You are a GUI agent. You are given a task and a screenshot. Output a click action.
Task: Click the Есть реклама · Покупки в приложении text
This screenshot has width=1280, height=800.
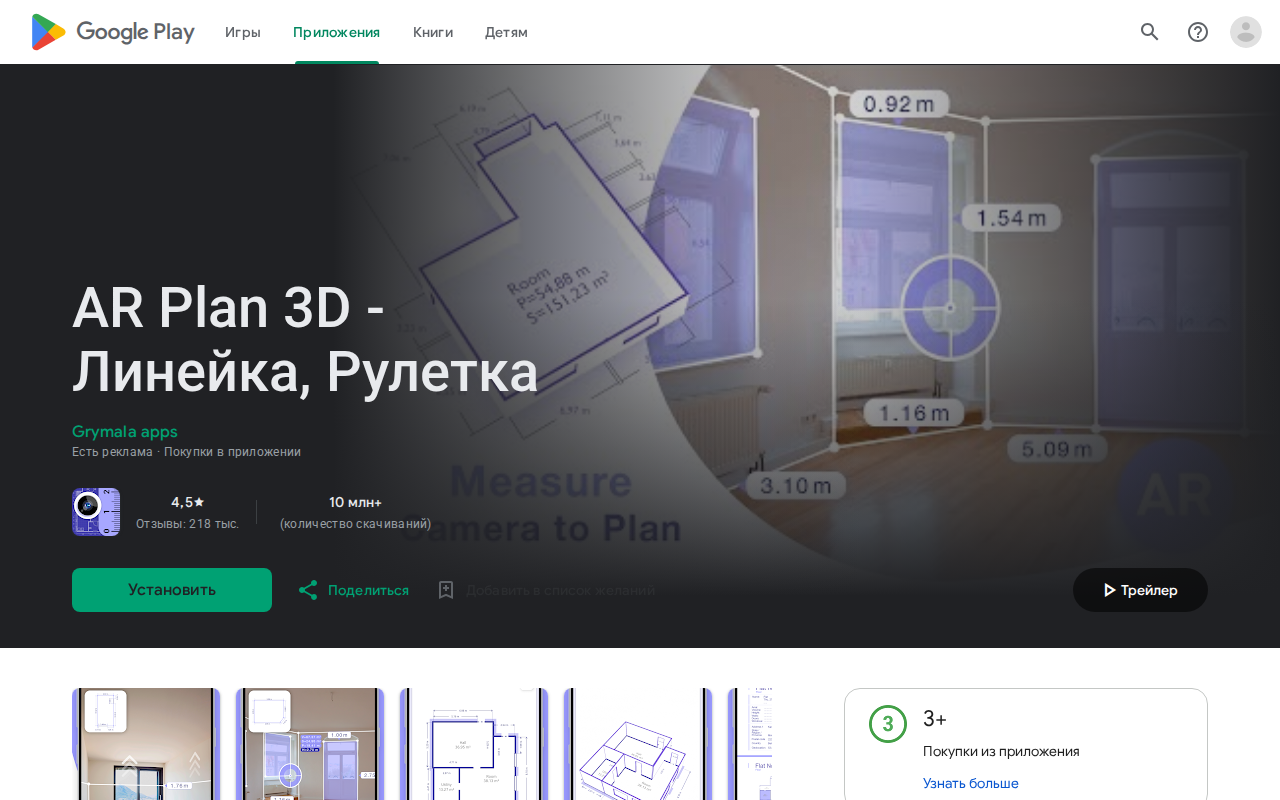pyautogui.click(x=186, y=452)
